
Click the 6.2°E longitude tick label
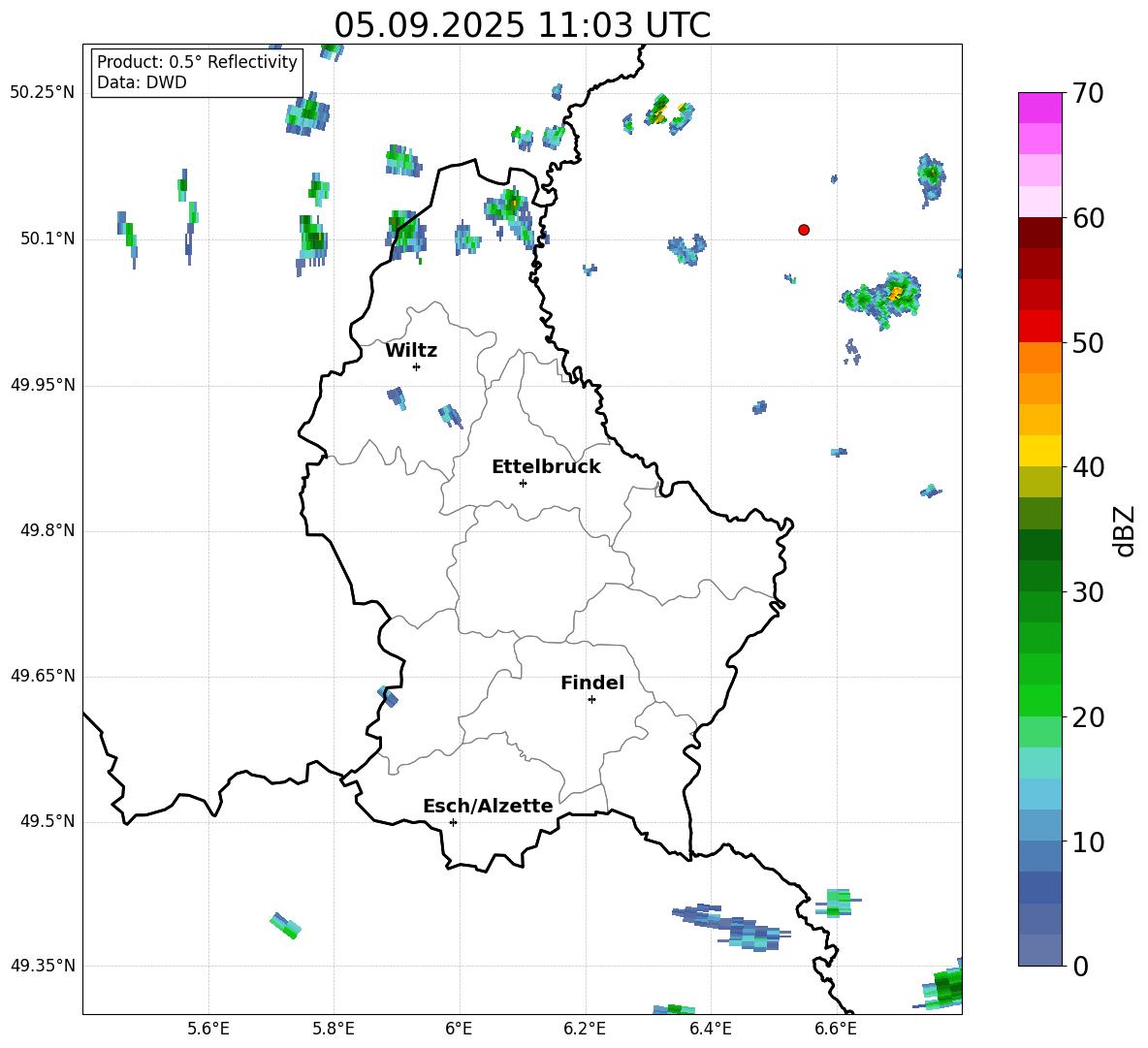586,1029
